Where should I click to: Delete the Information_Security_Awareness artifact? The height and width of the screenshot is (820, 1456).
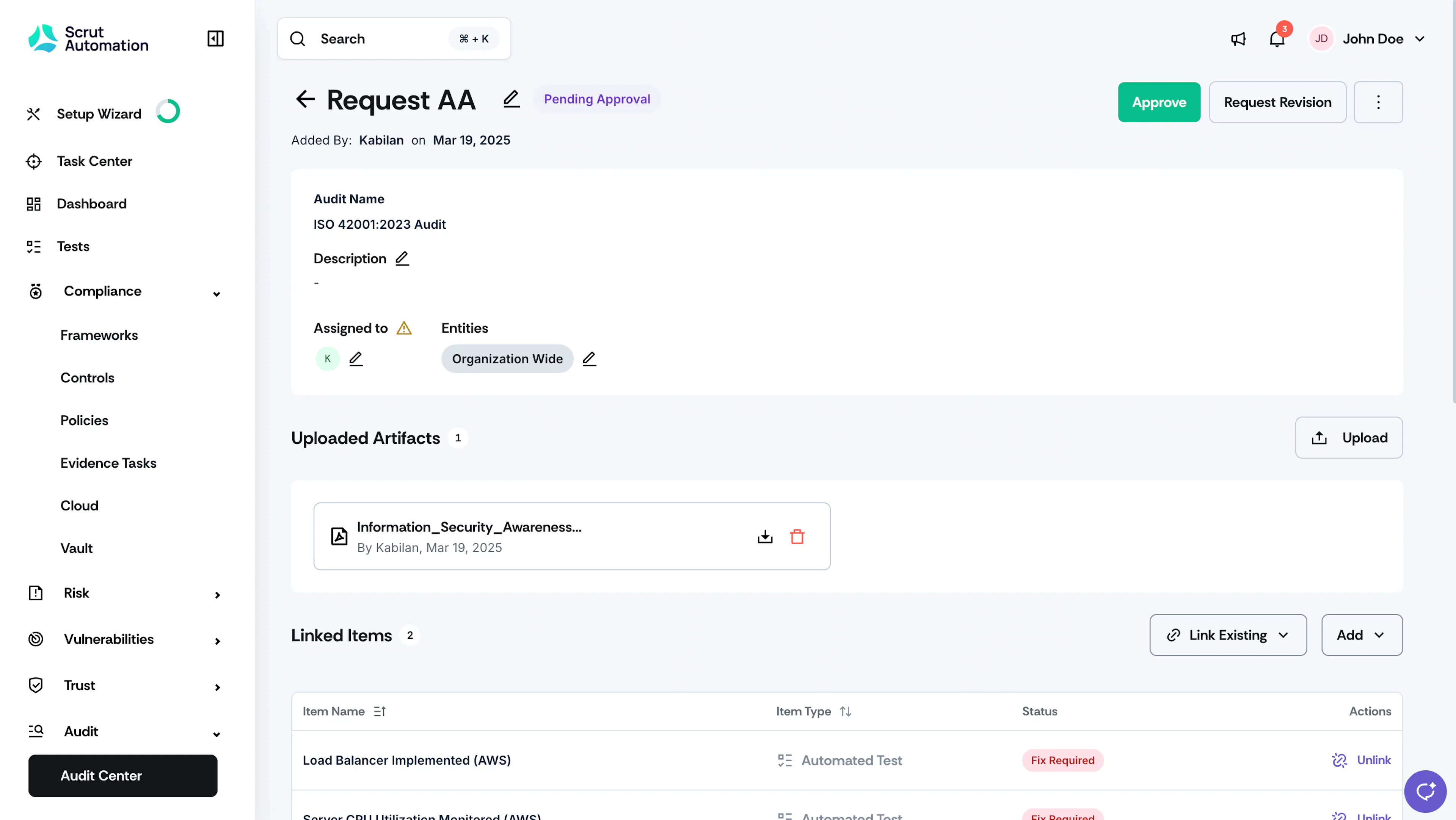pos(797,536)
